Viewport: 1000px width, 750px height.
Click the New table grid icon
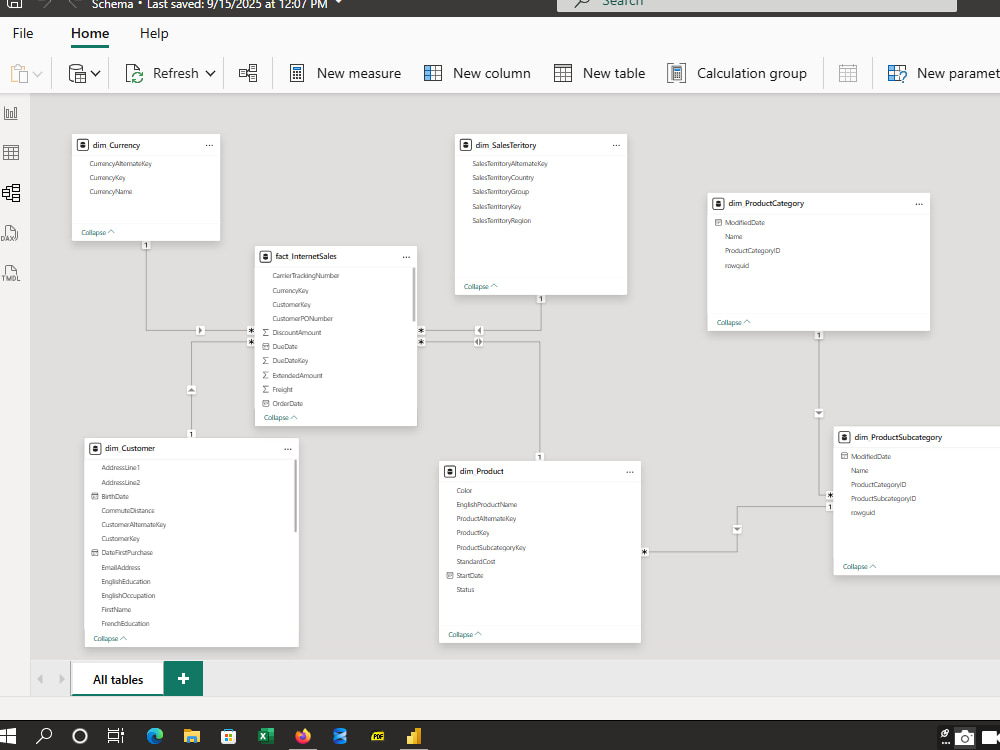[x=562, y=73]
